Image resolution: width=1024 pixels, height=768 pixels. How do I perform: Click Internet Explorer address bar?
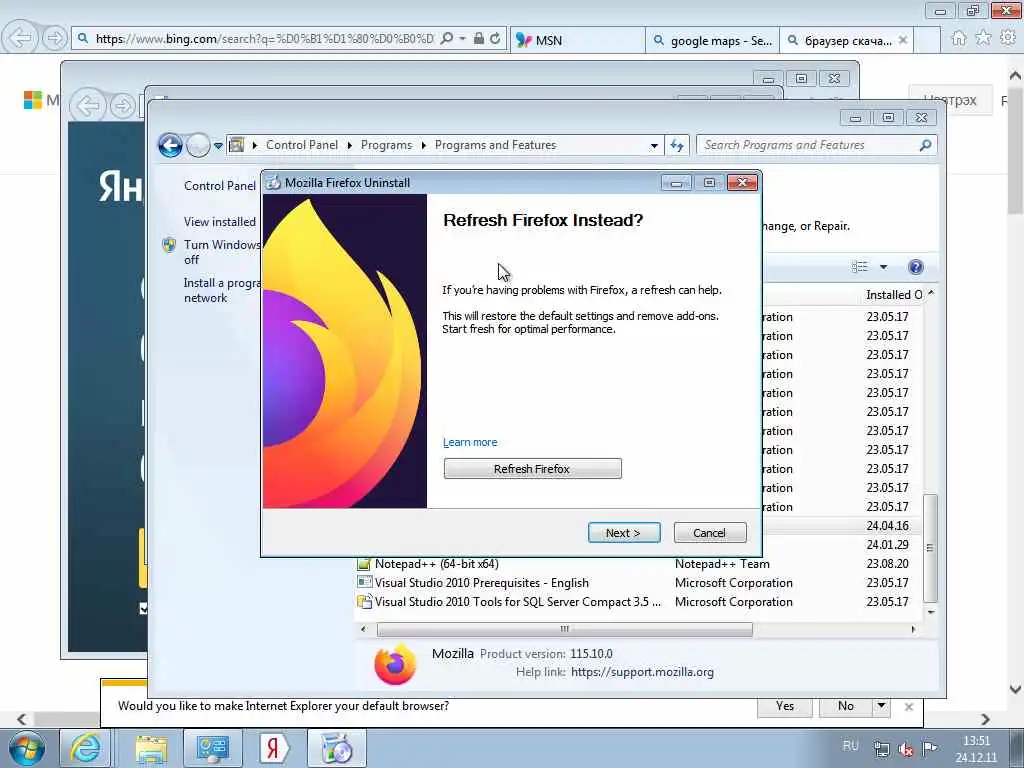click(x=264, y=39)
